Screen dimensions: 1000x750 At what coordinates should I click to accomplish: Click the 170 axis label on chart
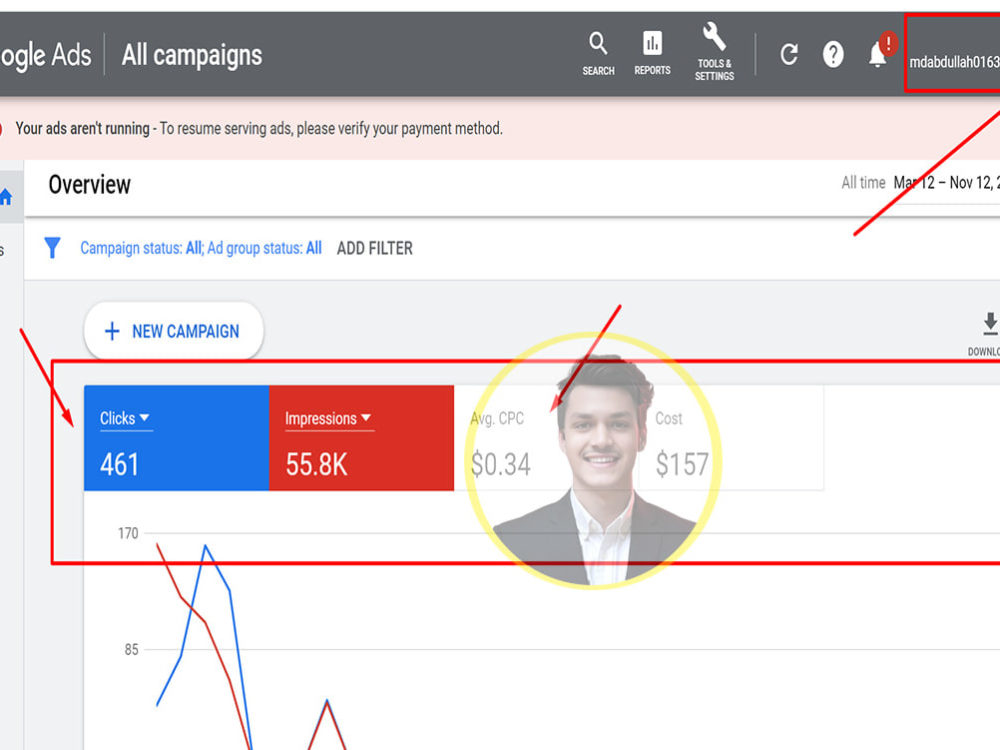(128, 533)
